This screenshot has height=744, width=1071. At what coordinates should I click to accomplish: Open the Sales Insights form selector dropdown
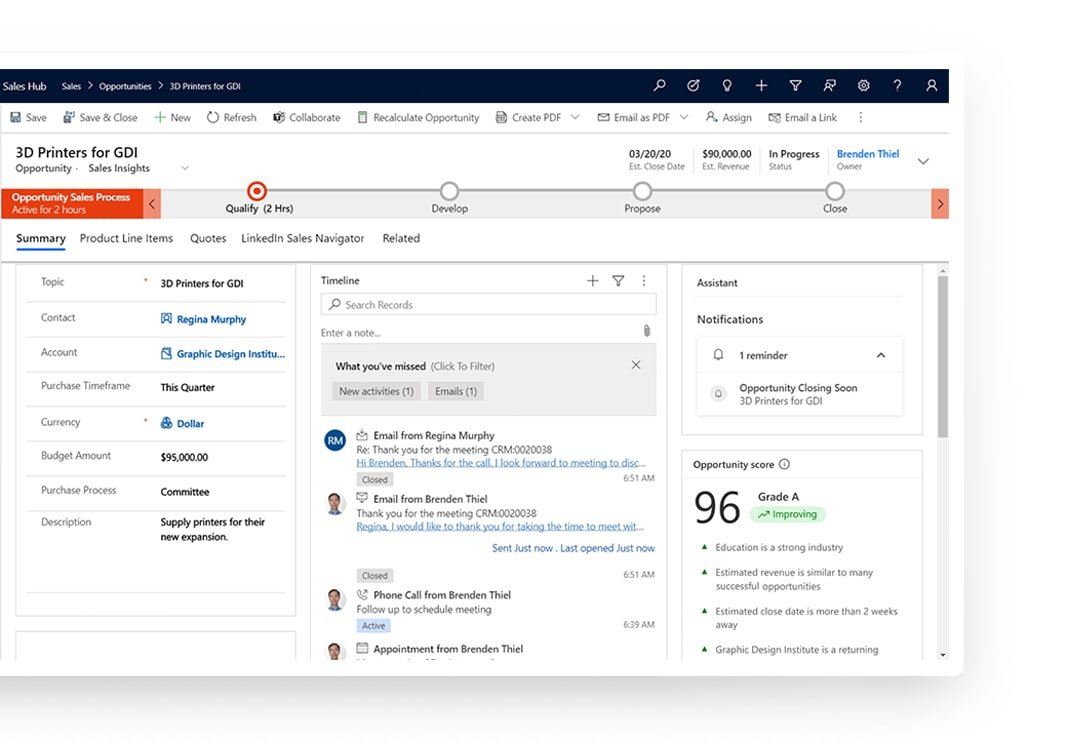pyautogui.click(x=185, y=169)
